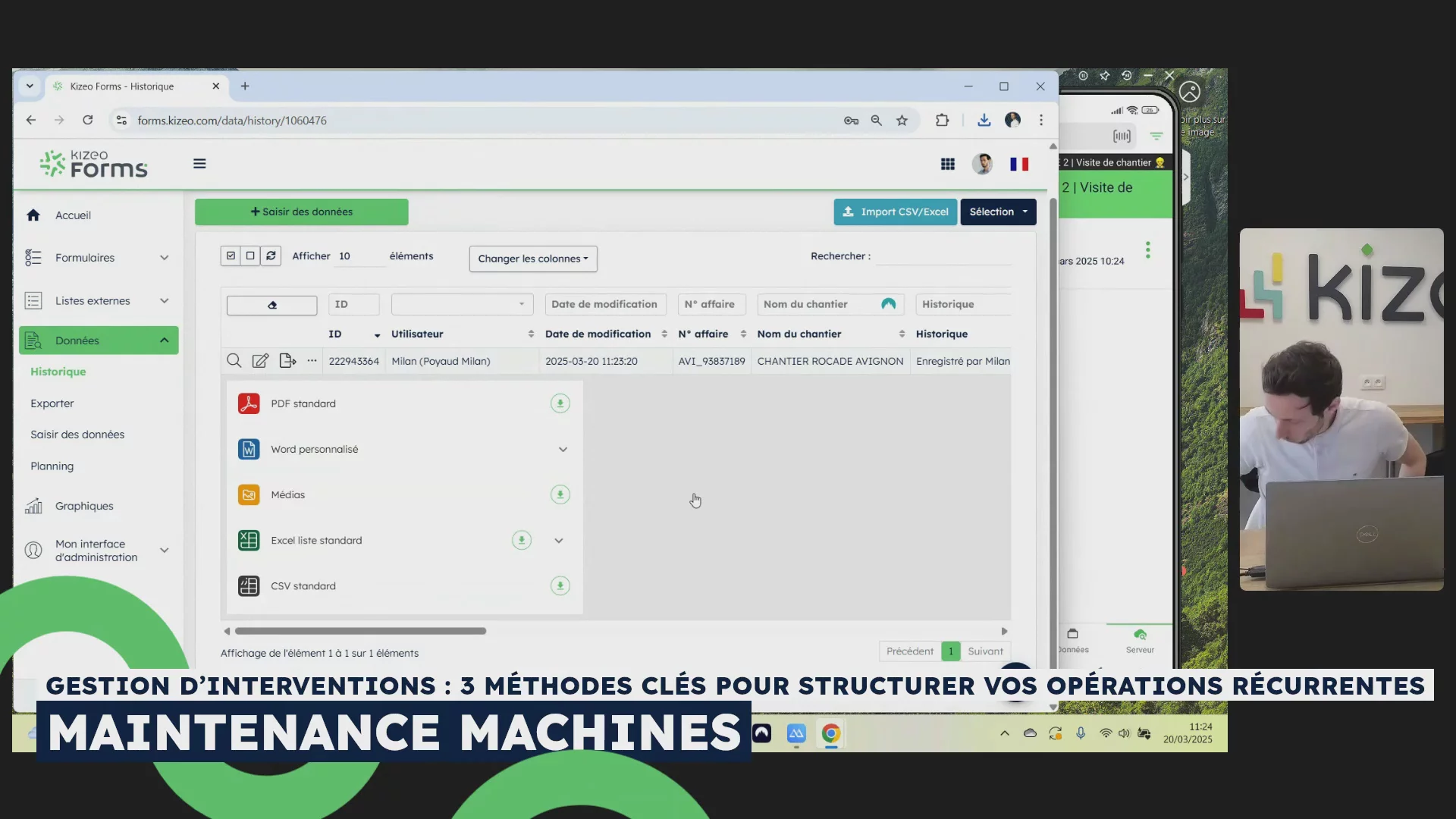
Task: Sort by the ID column header
Action: (354, 334)
